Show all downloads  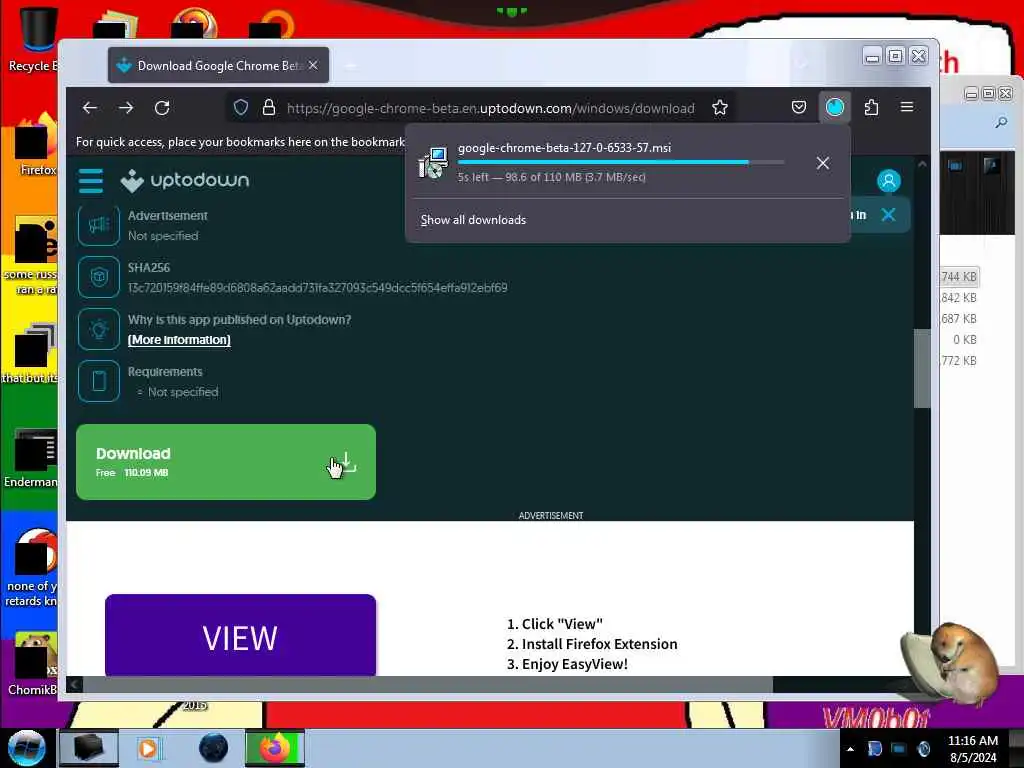[473, 220]
